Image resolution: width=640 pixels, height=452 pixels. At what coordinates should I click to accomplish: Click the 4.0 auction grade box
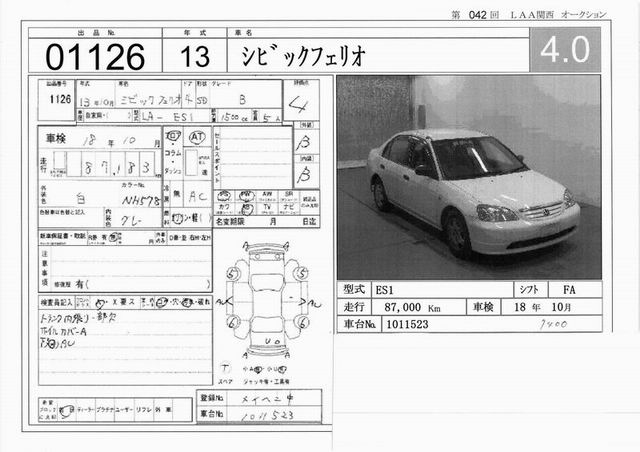565,50
